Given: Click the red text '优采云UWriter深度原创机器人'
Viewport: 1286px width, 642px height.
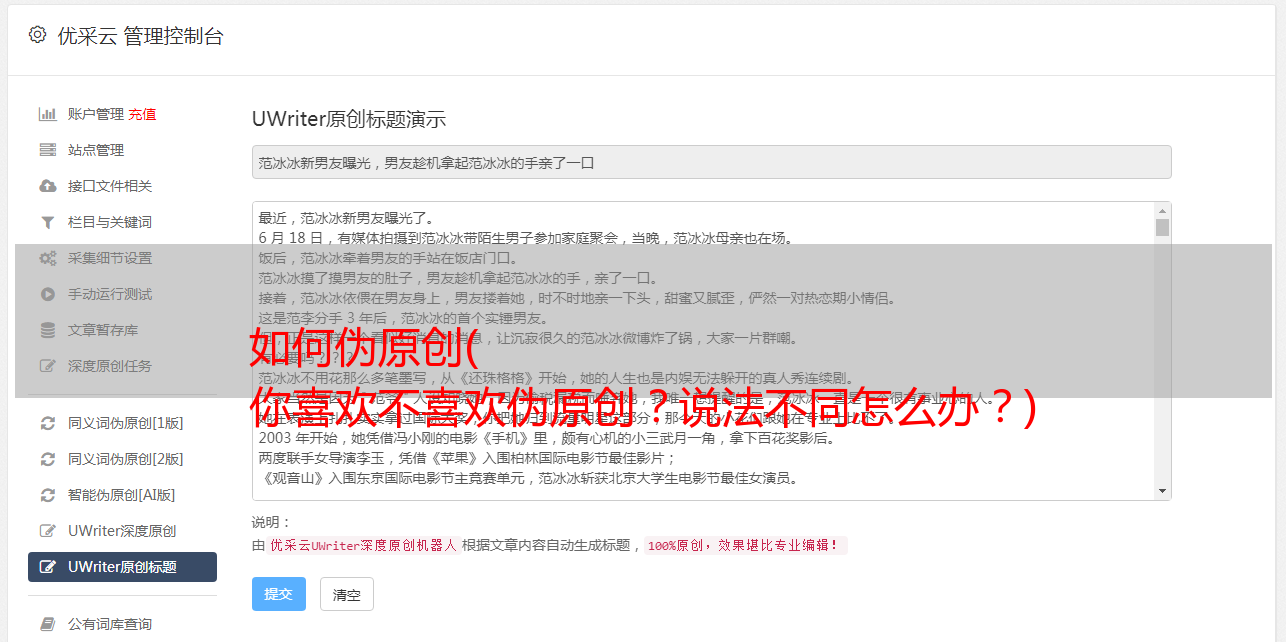Looking at the screenshot, I should 364,546.
